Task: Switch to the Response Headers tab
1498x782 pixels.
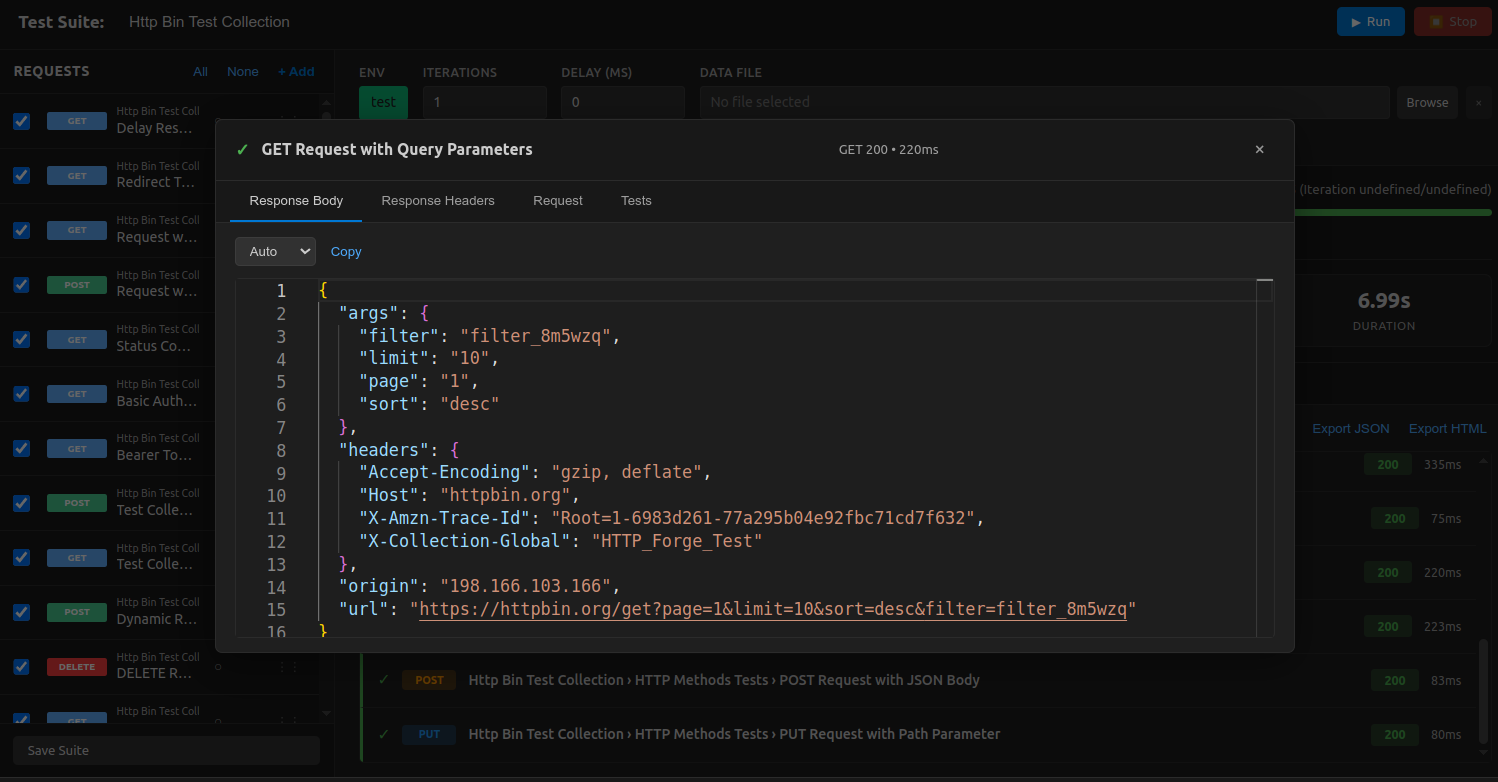Action: pyautogui.click(x=438, y=201)
